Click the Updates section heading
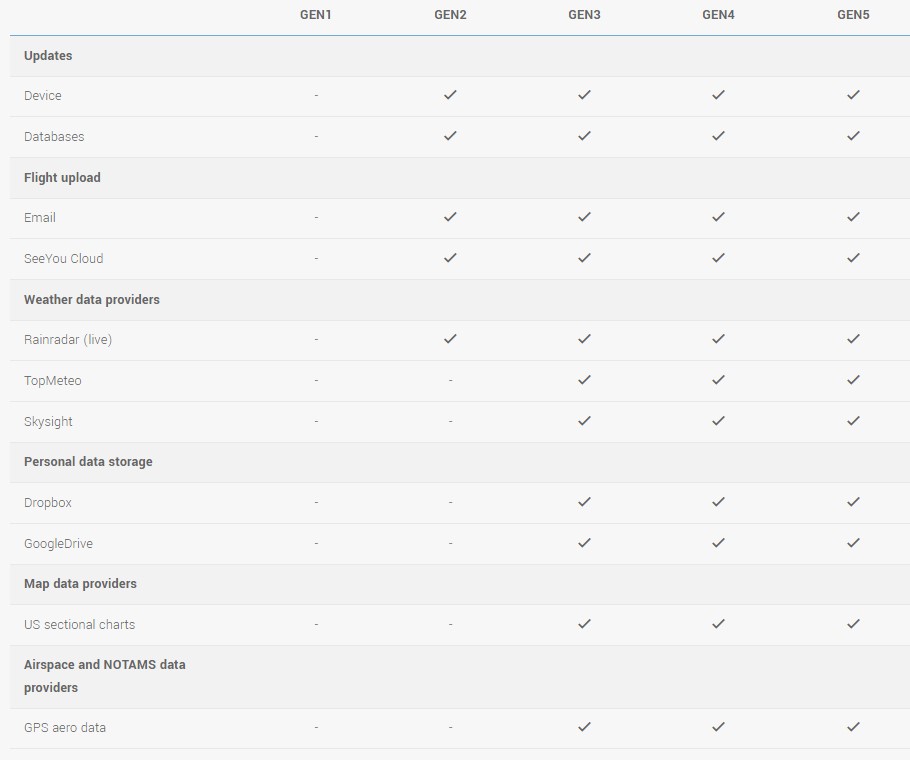 [x=48, y=56]
